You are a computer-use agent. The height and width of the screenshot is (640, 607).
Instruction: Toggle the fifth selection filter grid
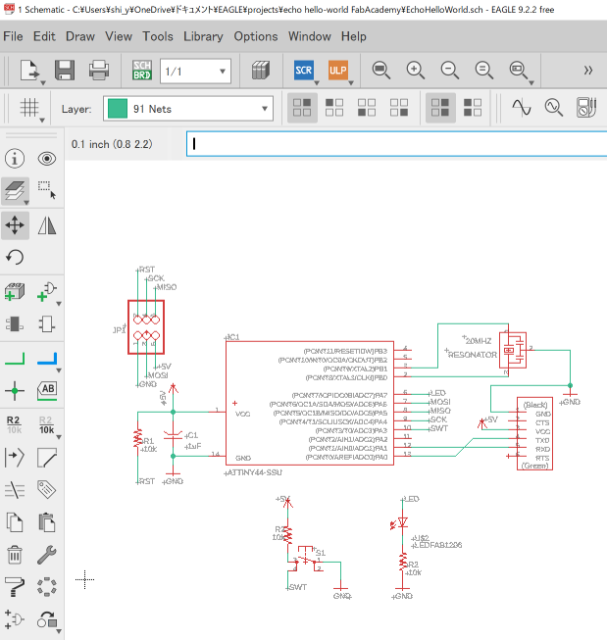[x=440, y=108]
